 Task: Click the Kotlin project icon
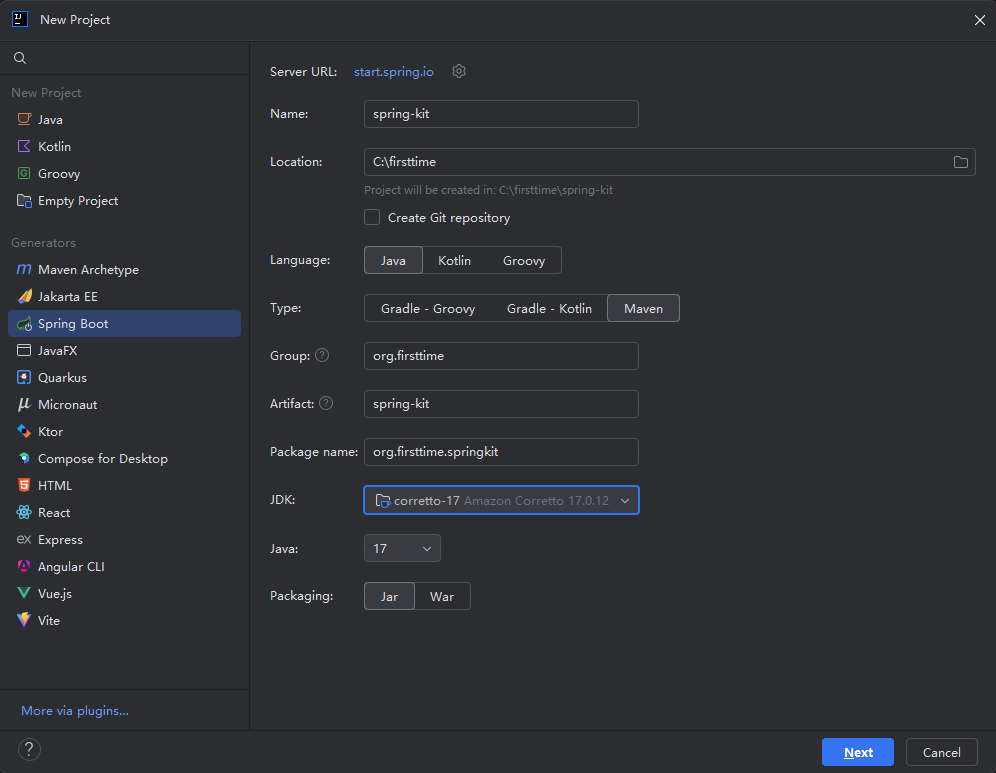tap(24, 147)
